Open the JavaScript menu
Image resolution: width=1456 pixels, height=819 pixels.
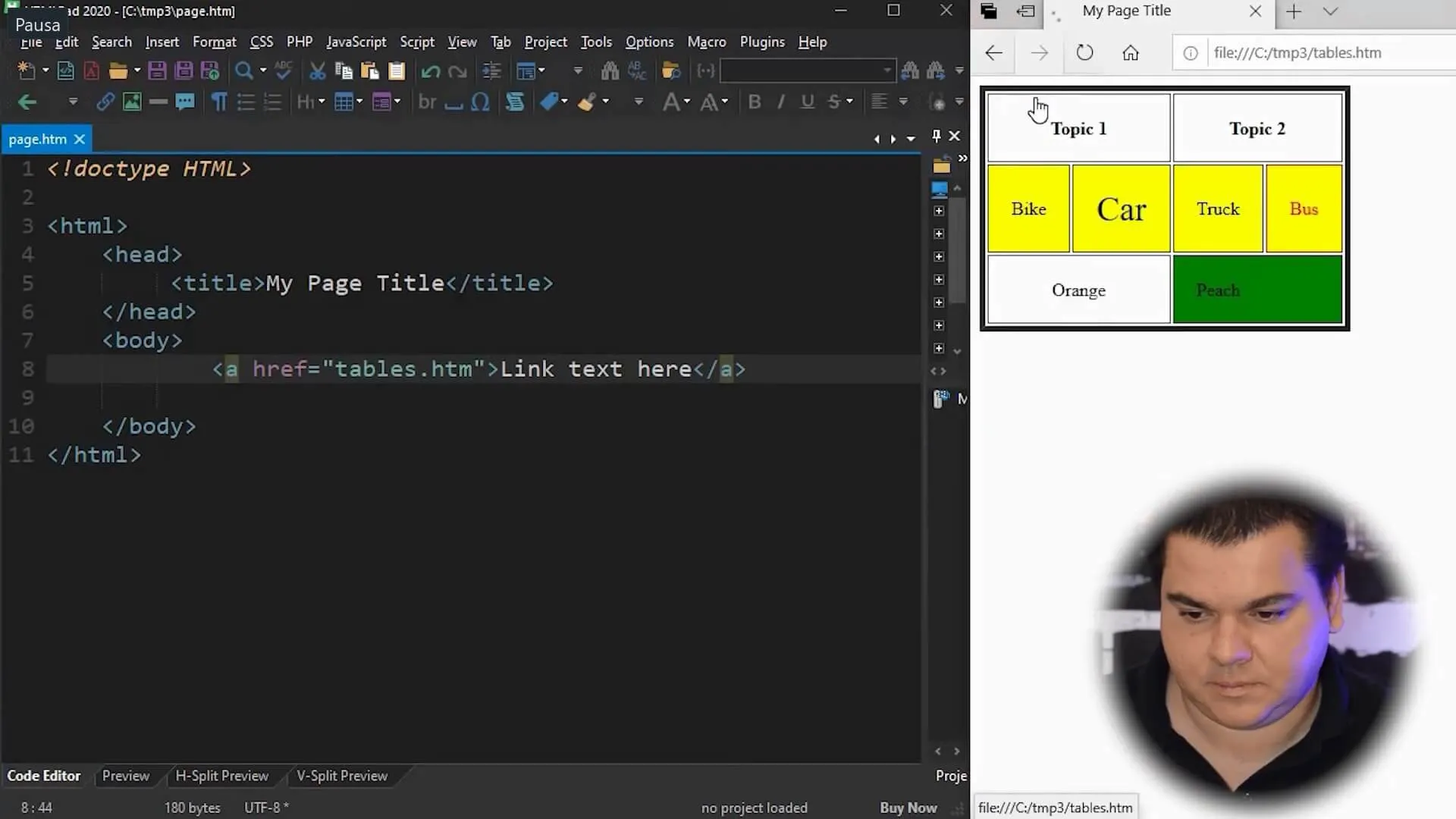tap(356, 42)
